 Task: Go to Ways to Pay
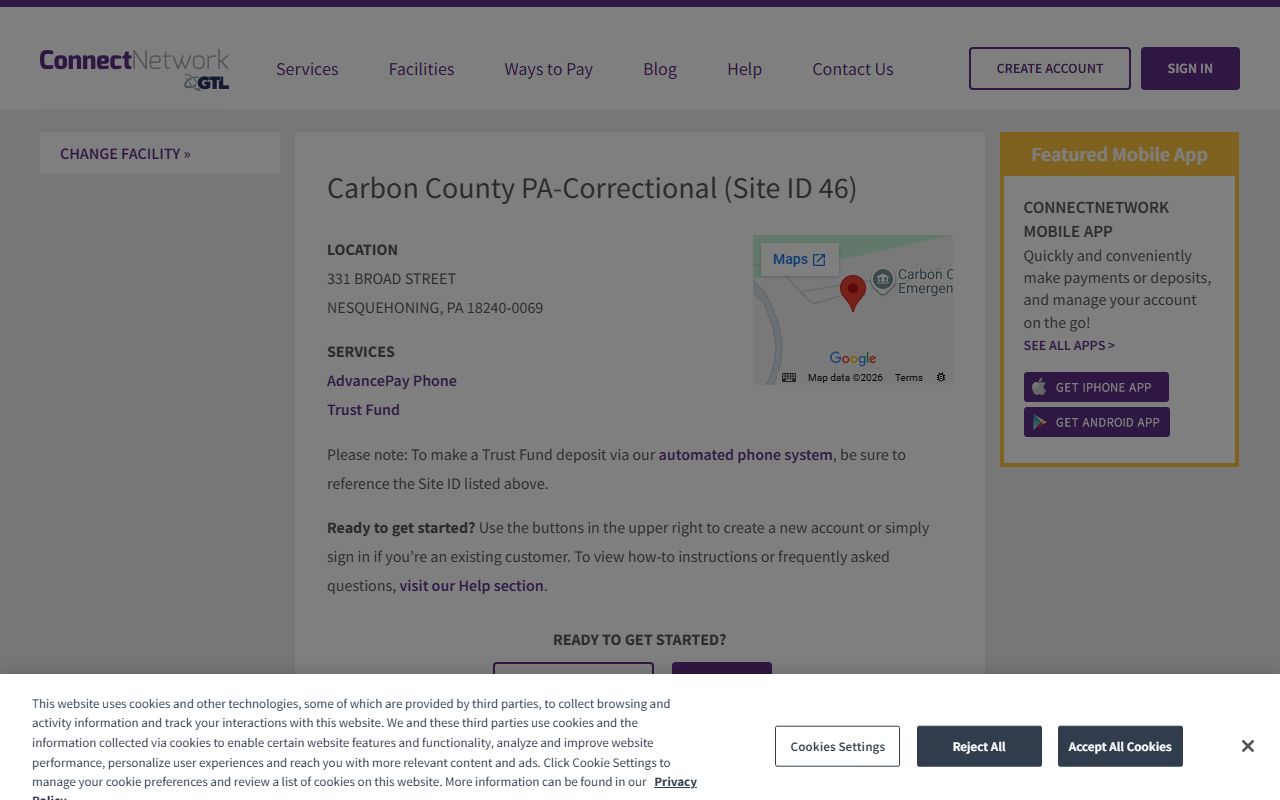coord(548,69)
